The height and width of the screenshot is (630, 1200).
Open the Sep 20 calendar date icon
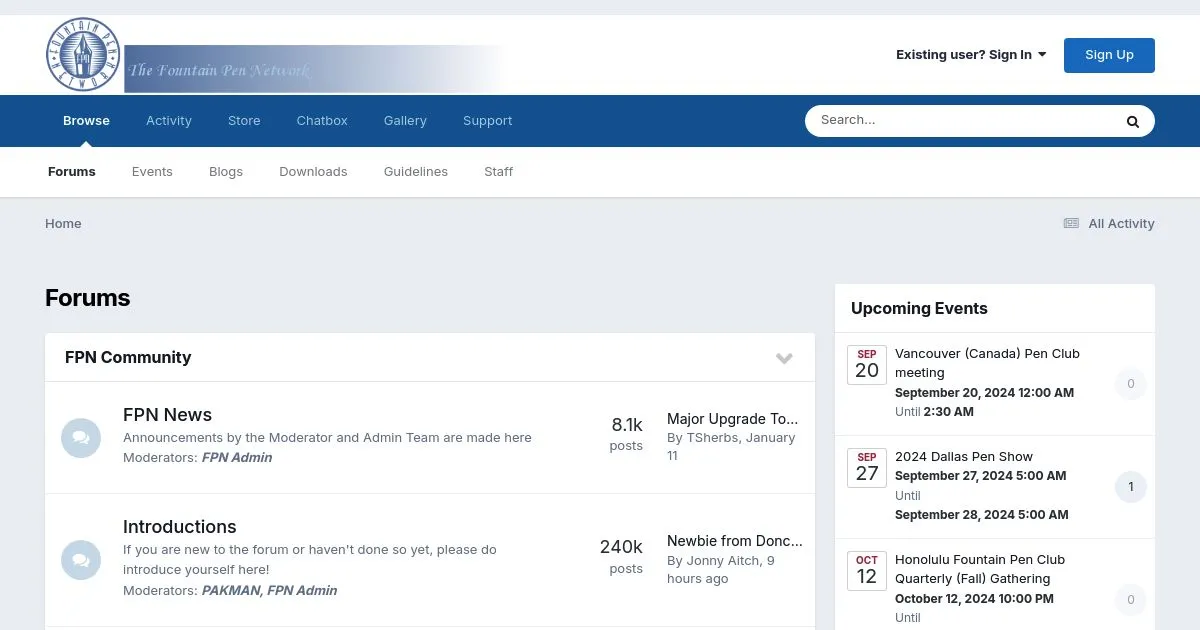pos(867,365)
